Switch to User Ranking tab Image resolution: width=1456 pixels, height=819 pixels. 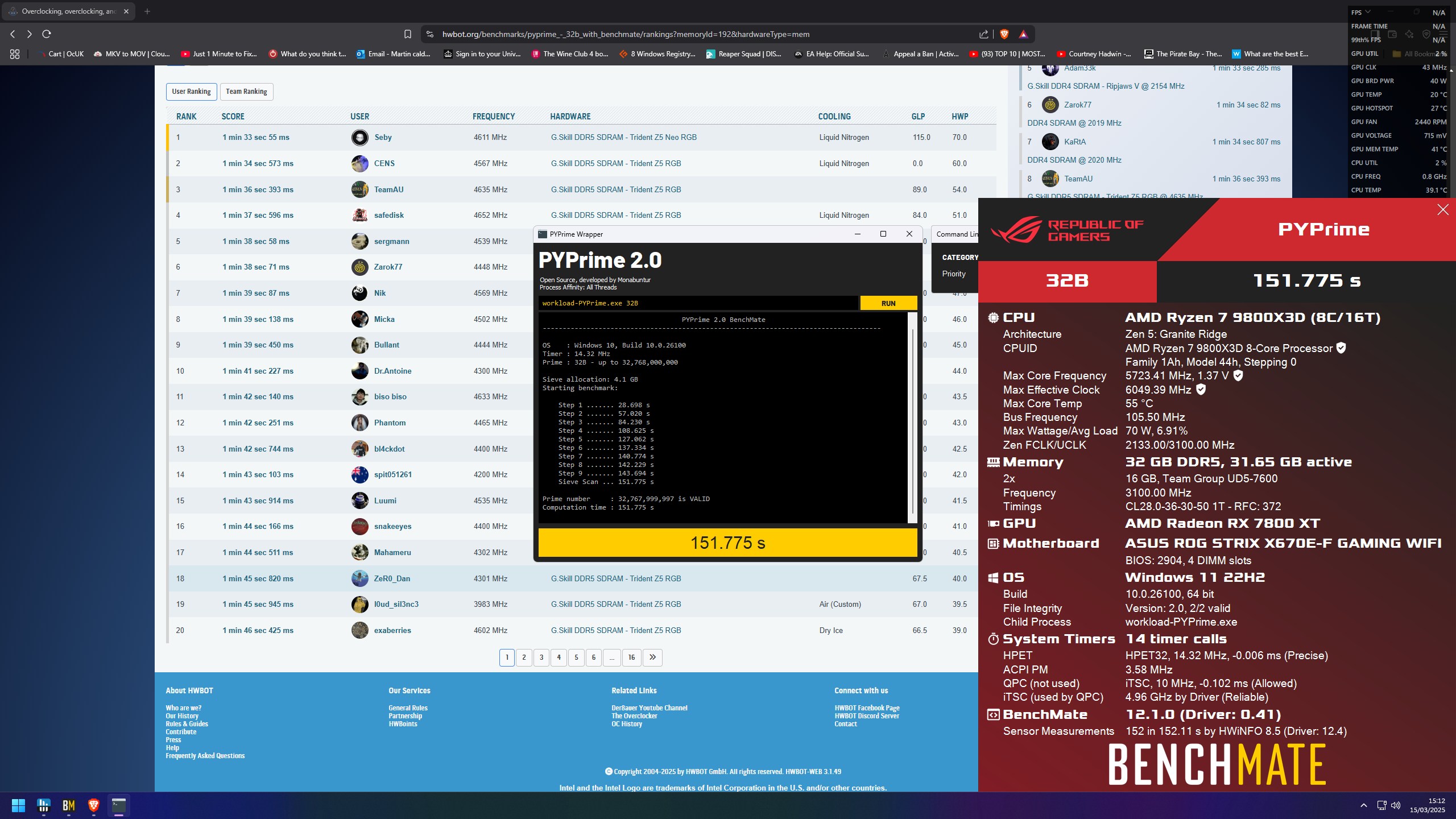[x=191, y=92]
